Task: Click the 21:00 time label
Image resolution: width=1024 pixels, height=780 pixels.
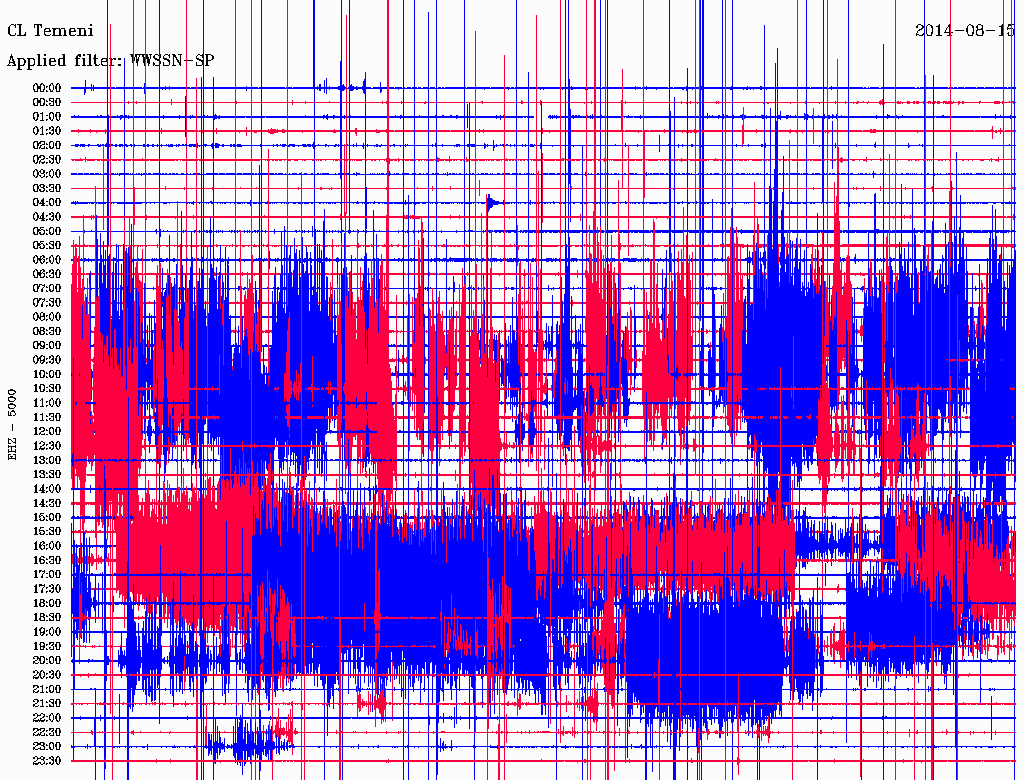Action: coord(47,689)
